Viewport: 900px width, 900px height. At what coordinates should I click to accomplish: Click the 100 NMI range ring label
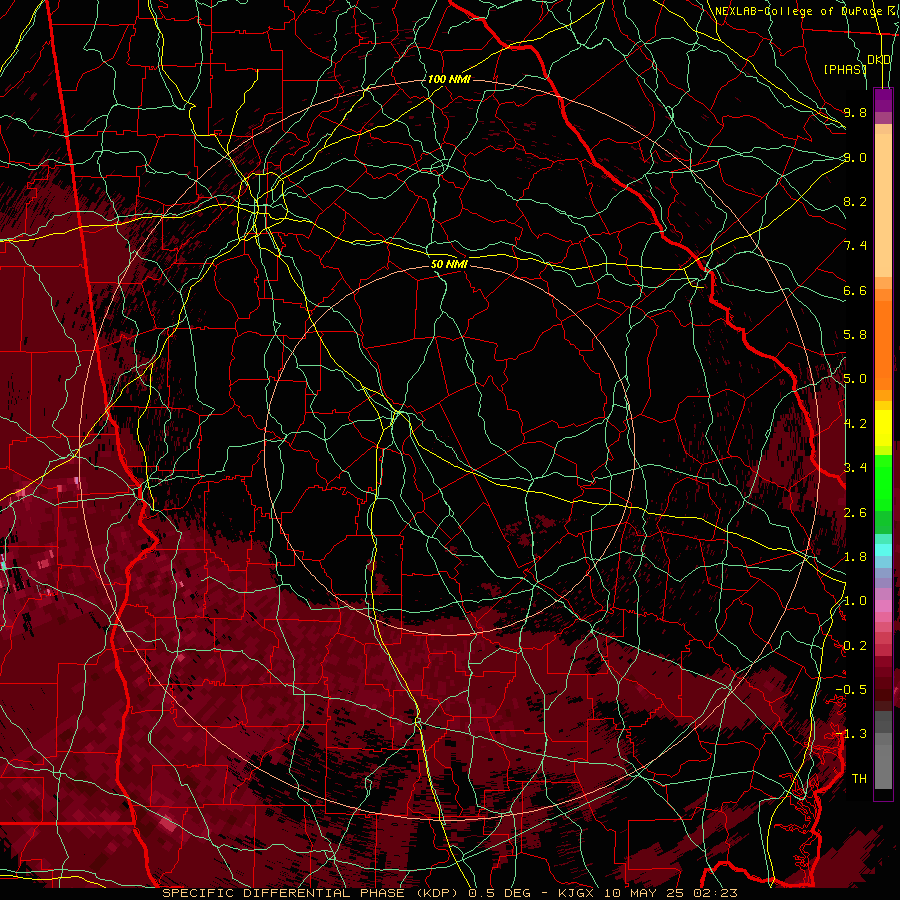[449, 79]
